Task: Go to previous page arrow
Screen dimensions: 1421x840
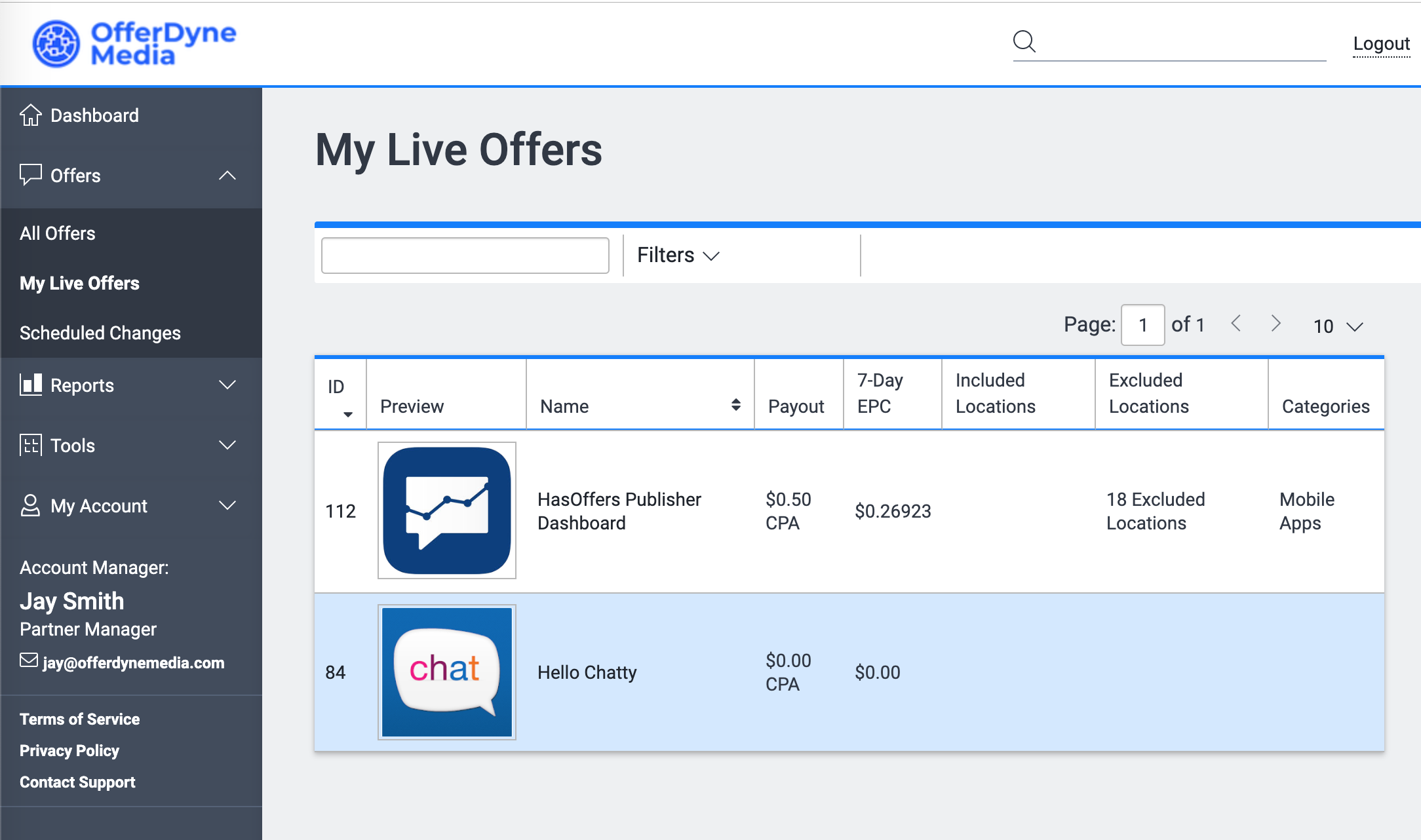Action: 1236,323
